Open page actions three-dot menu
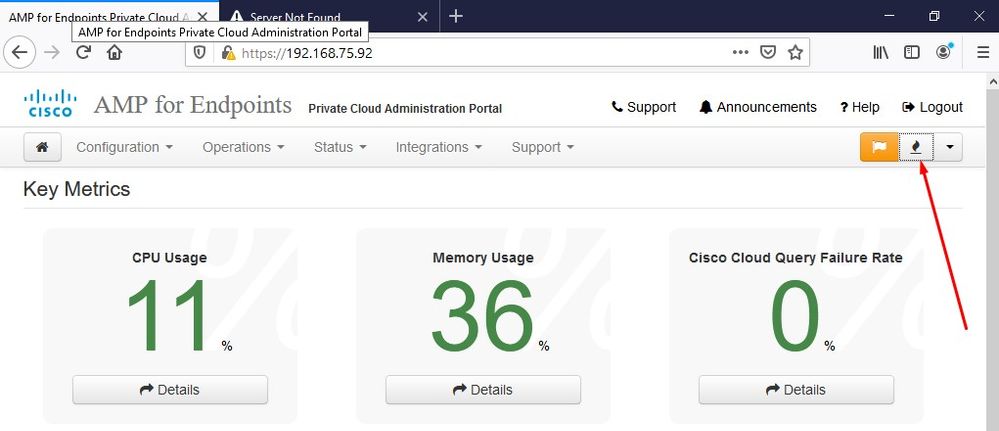The height and width of the screenshot is (431, 999). tap(740, 53)
